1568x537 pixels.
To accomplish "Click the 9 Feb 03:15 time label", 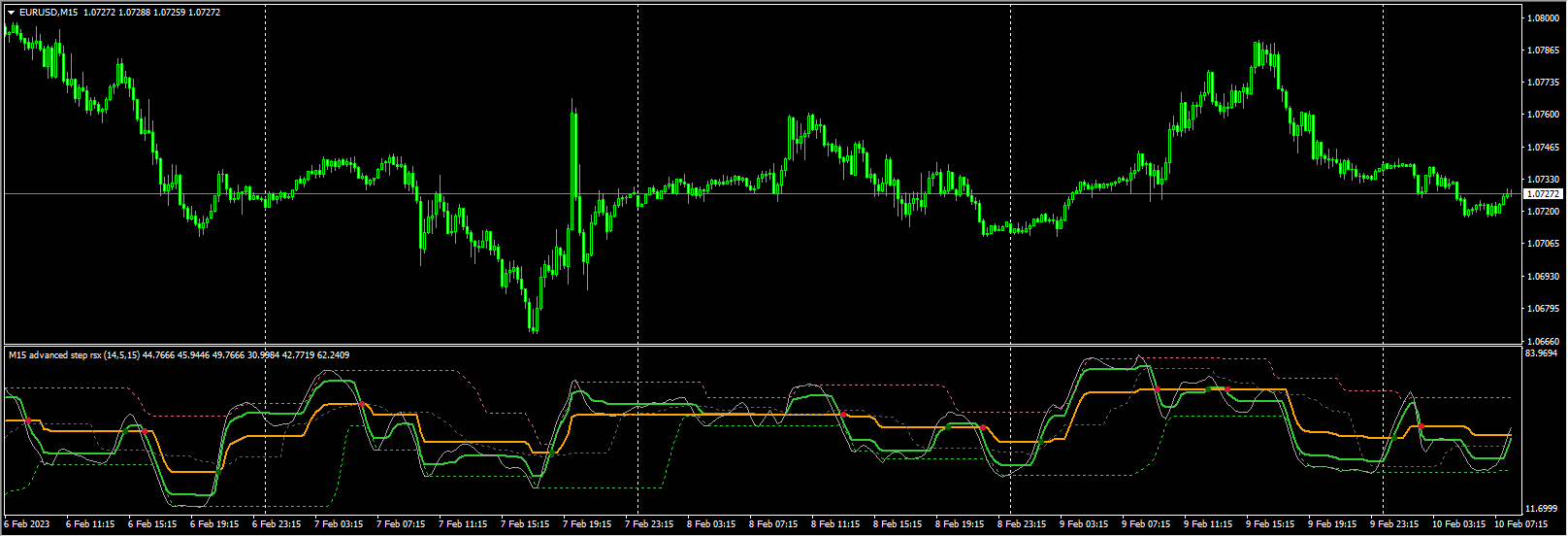I will coord(1084,524).
